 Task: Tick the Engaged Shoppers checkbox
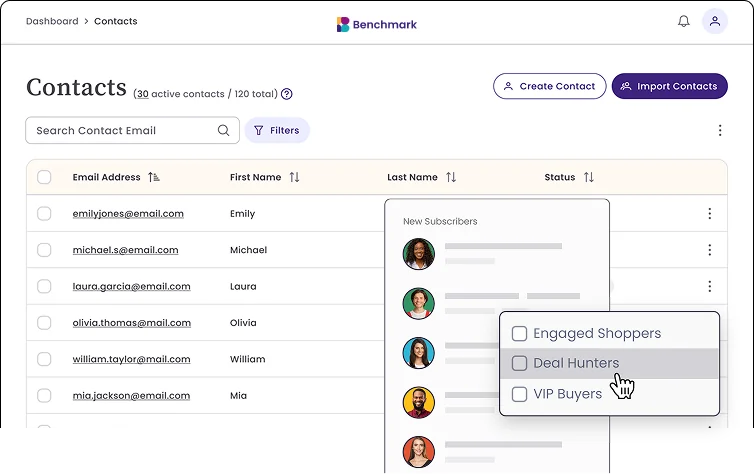pos(519,333)
